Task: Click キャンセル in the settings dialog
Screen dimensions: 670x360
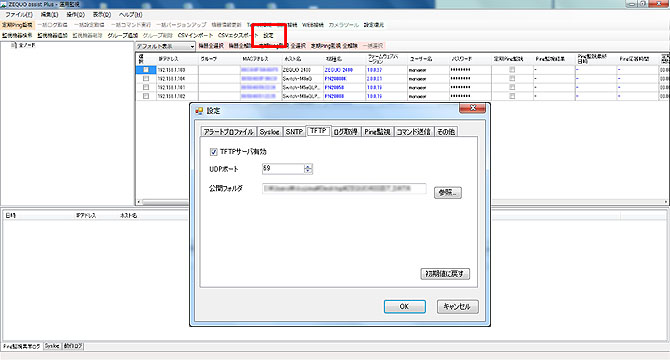Action: (x=457, y=307)
